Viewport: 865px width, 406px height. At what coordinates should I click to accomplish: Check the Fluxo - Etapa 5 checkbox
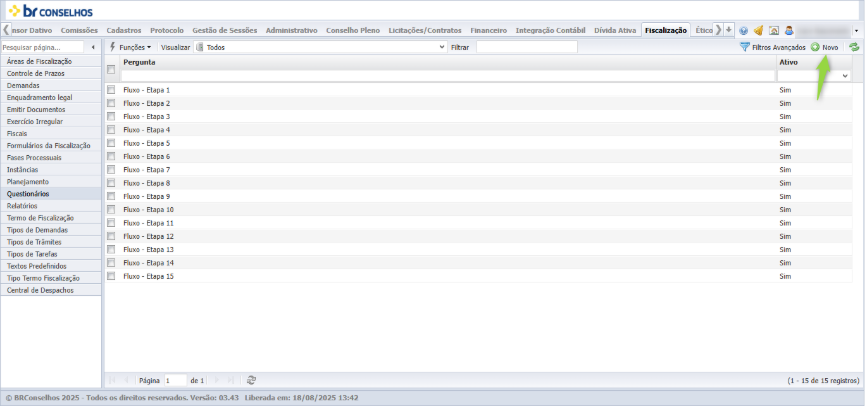111,142
